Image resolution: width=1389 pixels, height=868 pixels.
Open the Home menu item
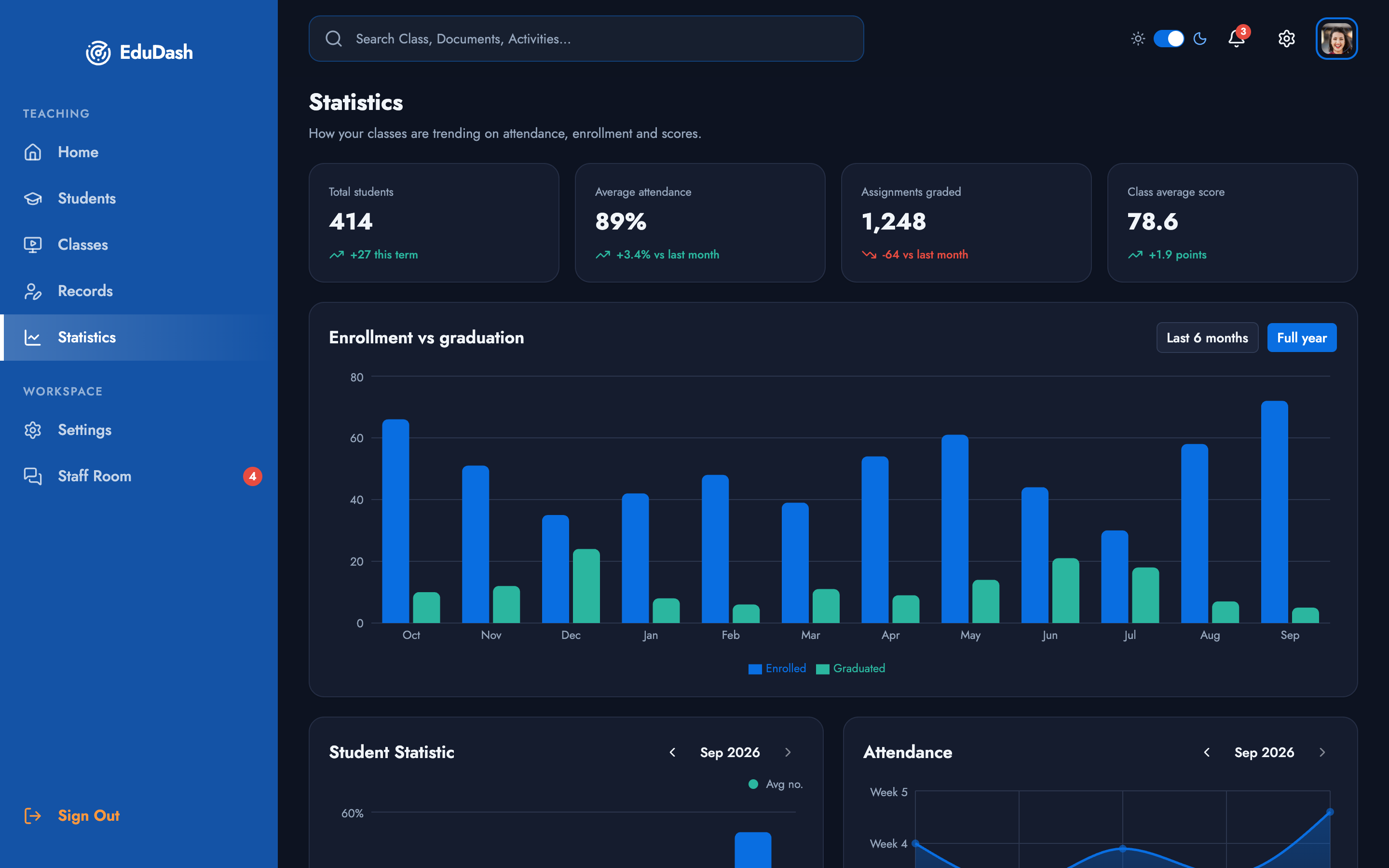click(x=139, y=152)
